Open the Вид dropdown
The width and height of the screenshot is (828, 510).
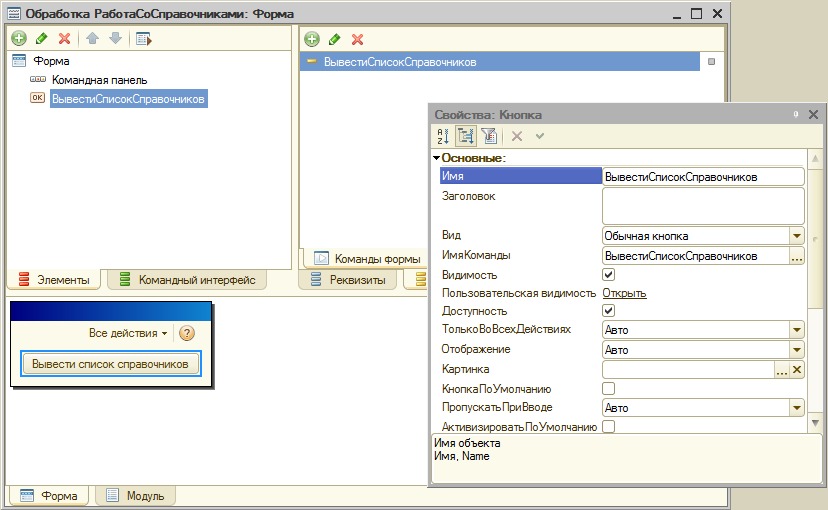797,236
